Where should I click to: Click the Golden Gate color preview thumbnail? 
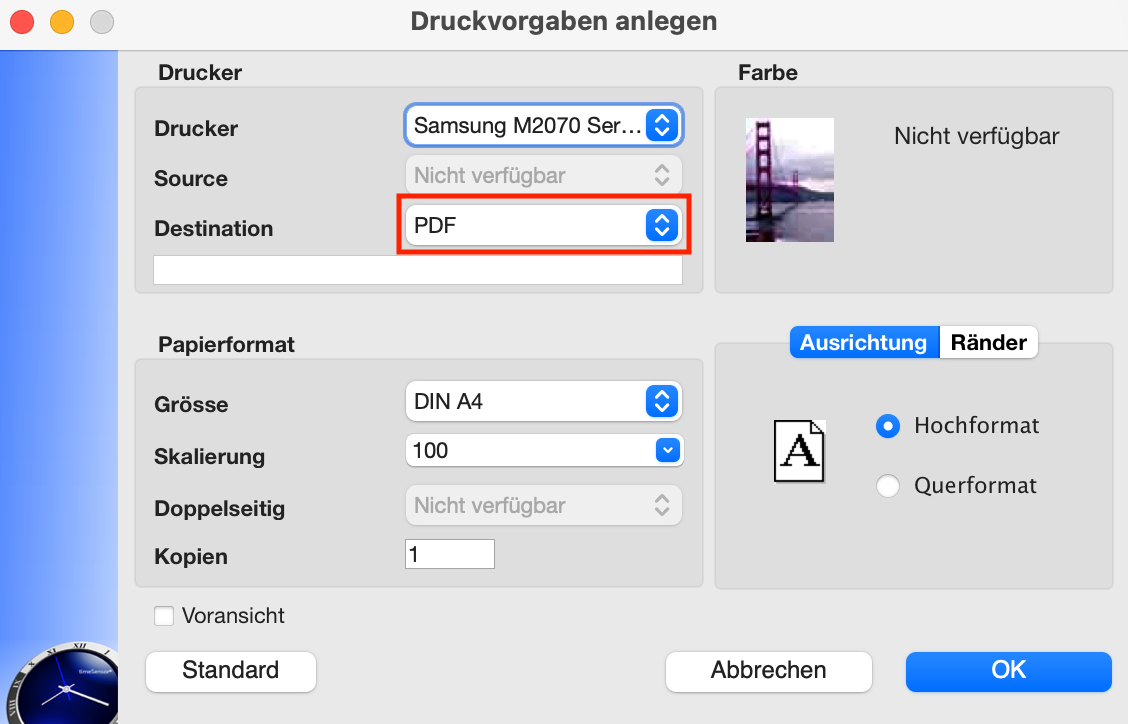coord(789,180)
